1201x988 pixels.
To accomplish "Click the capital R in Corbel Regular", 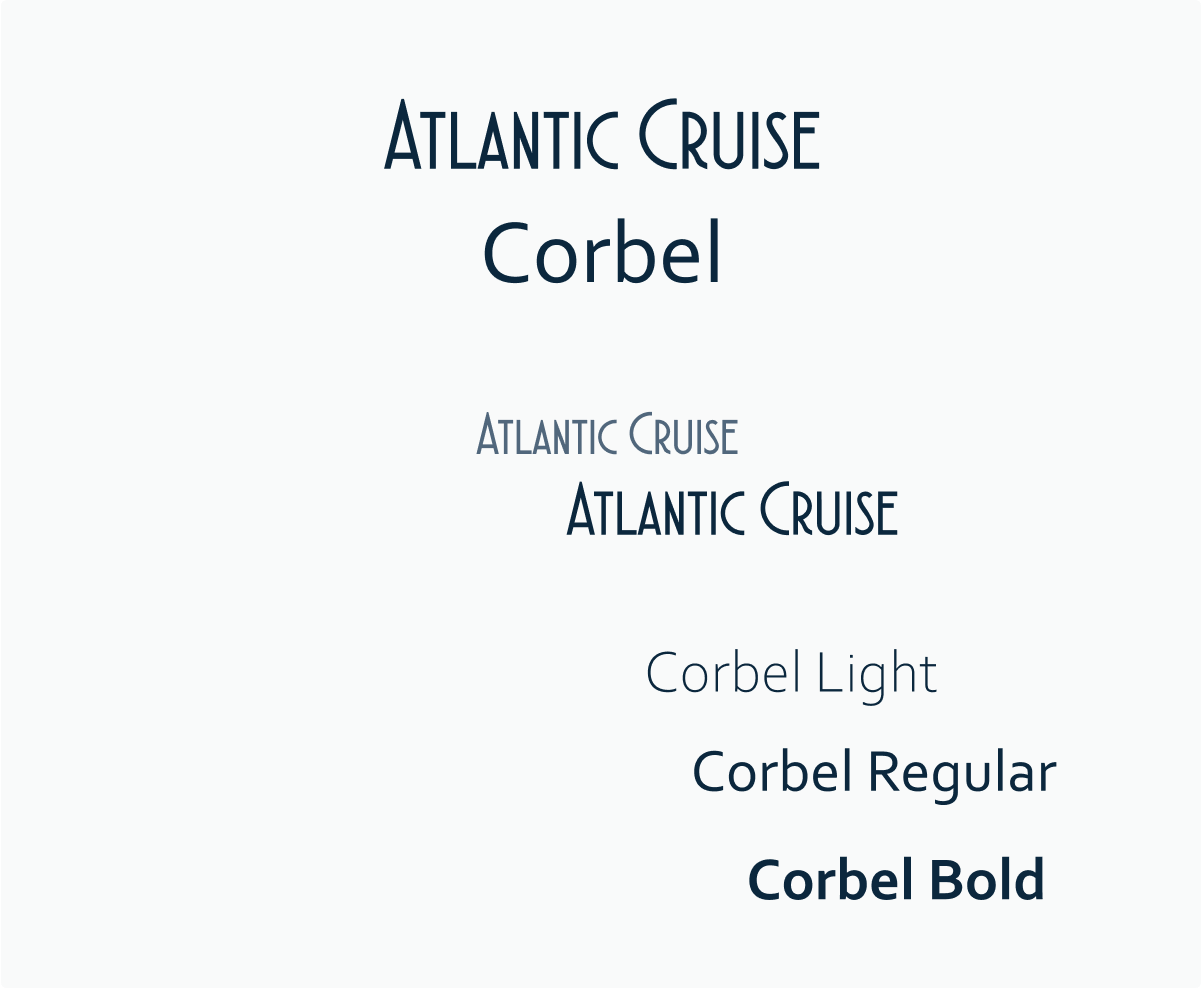I will click(x=884, y=772).
